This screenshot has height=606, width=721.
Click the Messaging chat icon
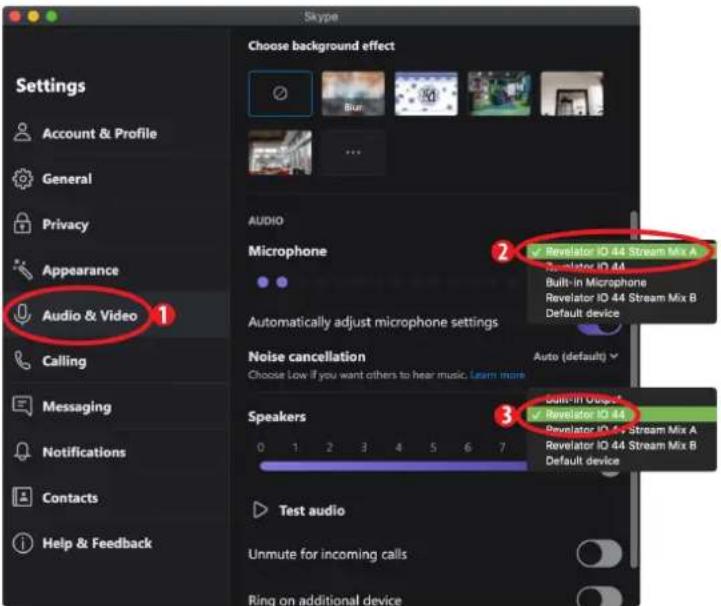point(22,406)
